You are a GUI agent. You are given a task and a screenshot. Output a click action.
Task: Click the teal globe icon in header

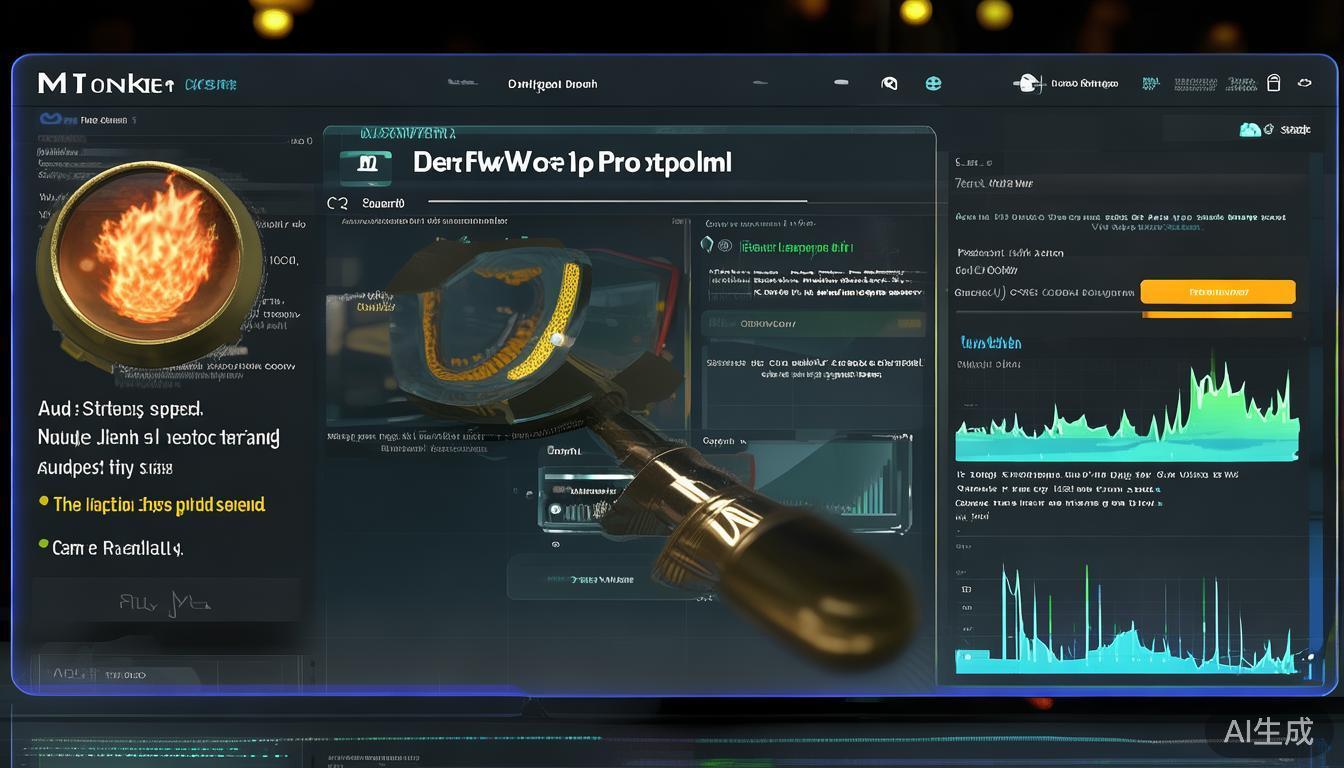pos(933,84)
